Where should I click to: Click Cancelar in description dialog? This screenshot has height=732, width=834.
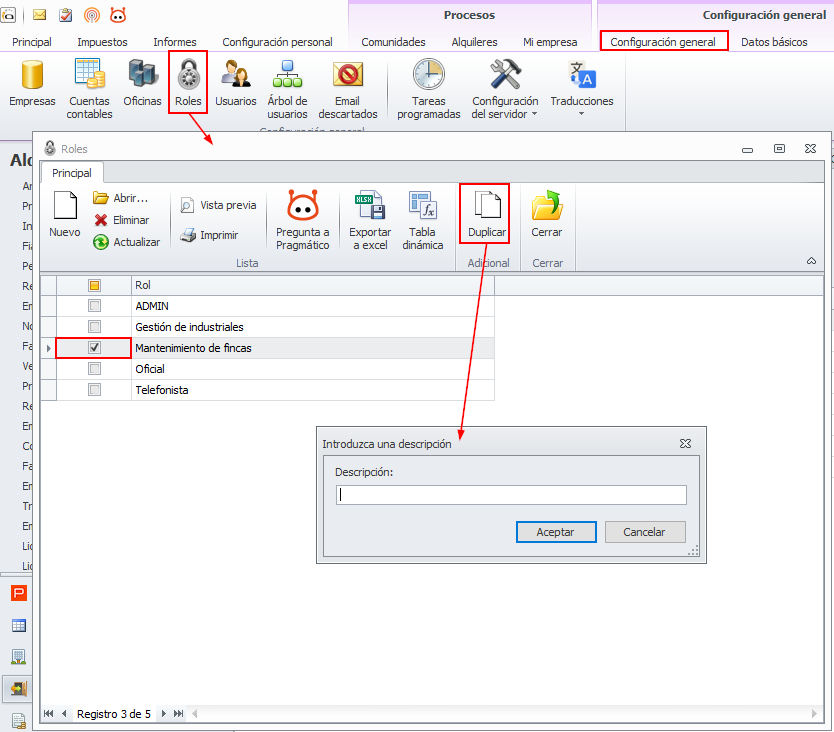click(645, 532)
